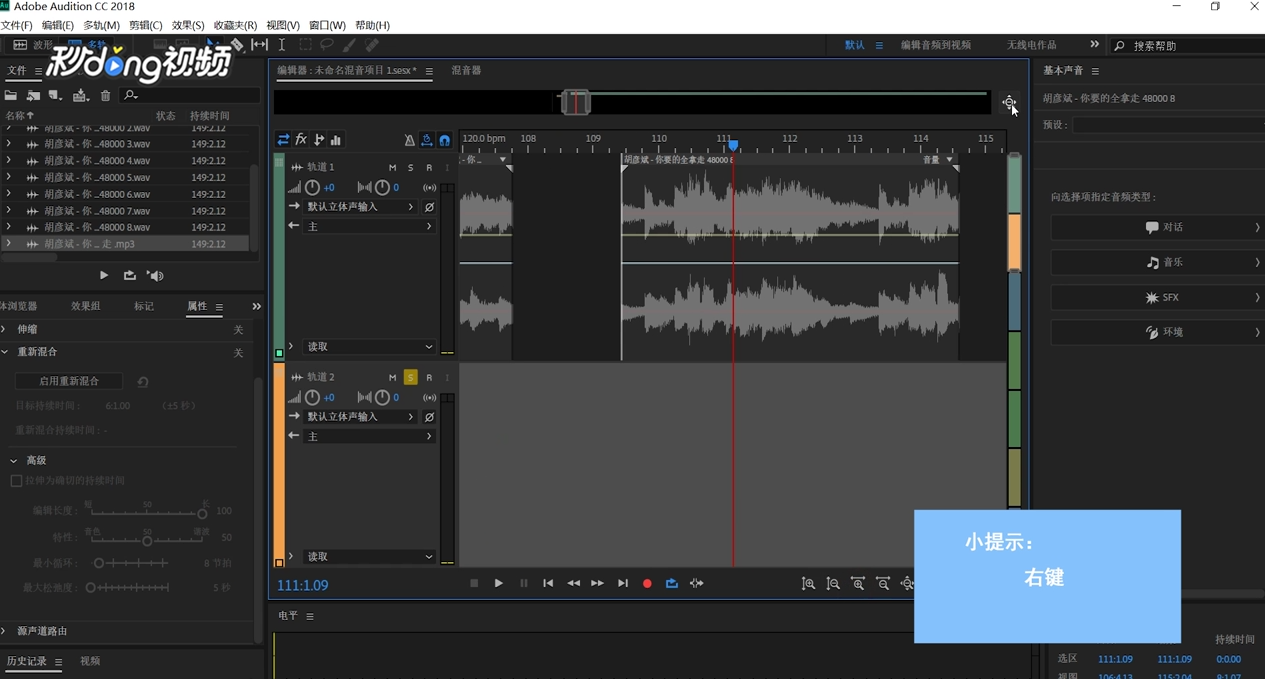Arm track 轨道 1 for recording
Image resolution: width=1265 pixels, height=679 pixels.
click(x=429, y=167)
